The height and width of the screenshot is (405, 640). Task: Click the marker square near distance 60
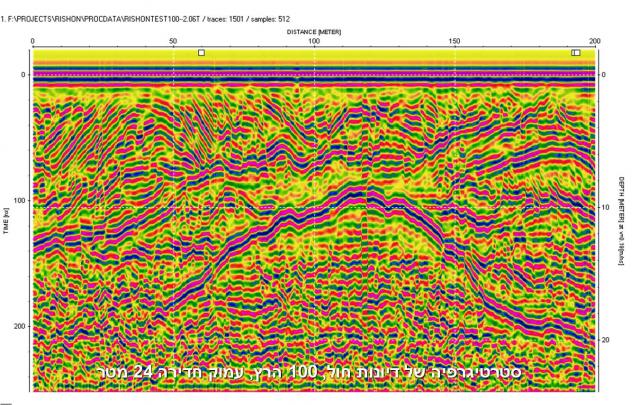pos(201,53)
